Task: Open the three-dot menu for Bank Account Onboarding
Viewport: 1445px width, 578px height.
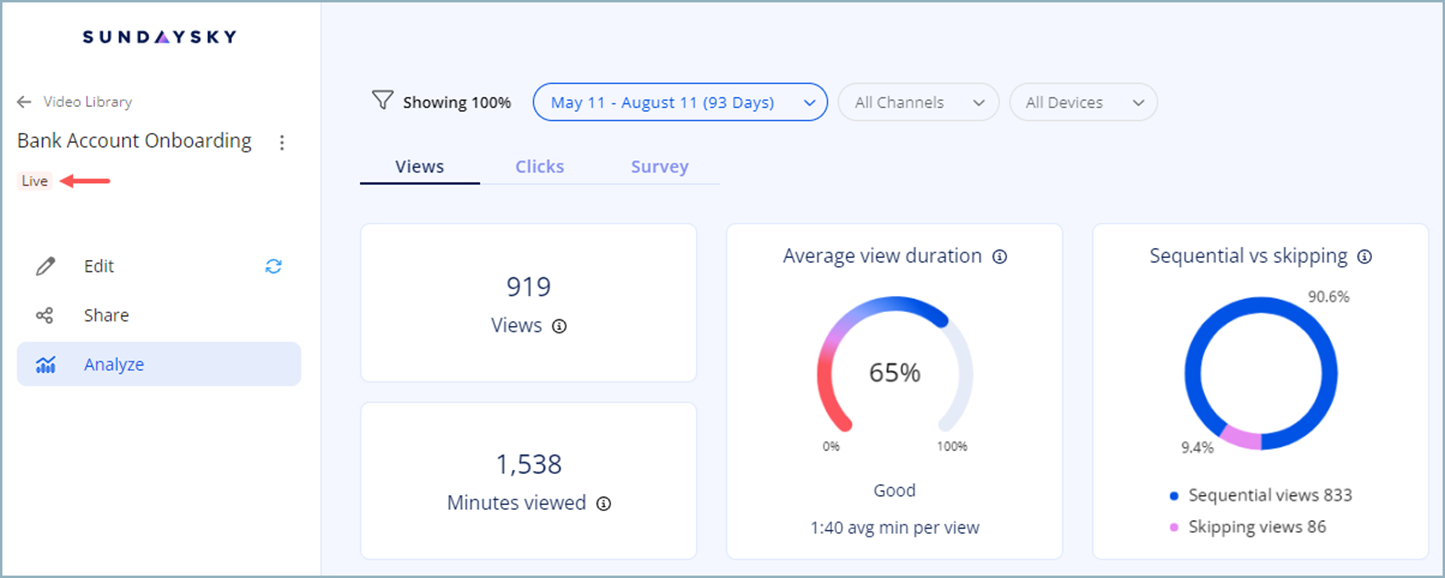Action: tap(282, 143)
